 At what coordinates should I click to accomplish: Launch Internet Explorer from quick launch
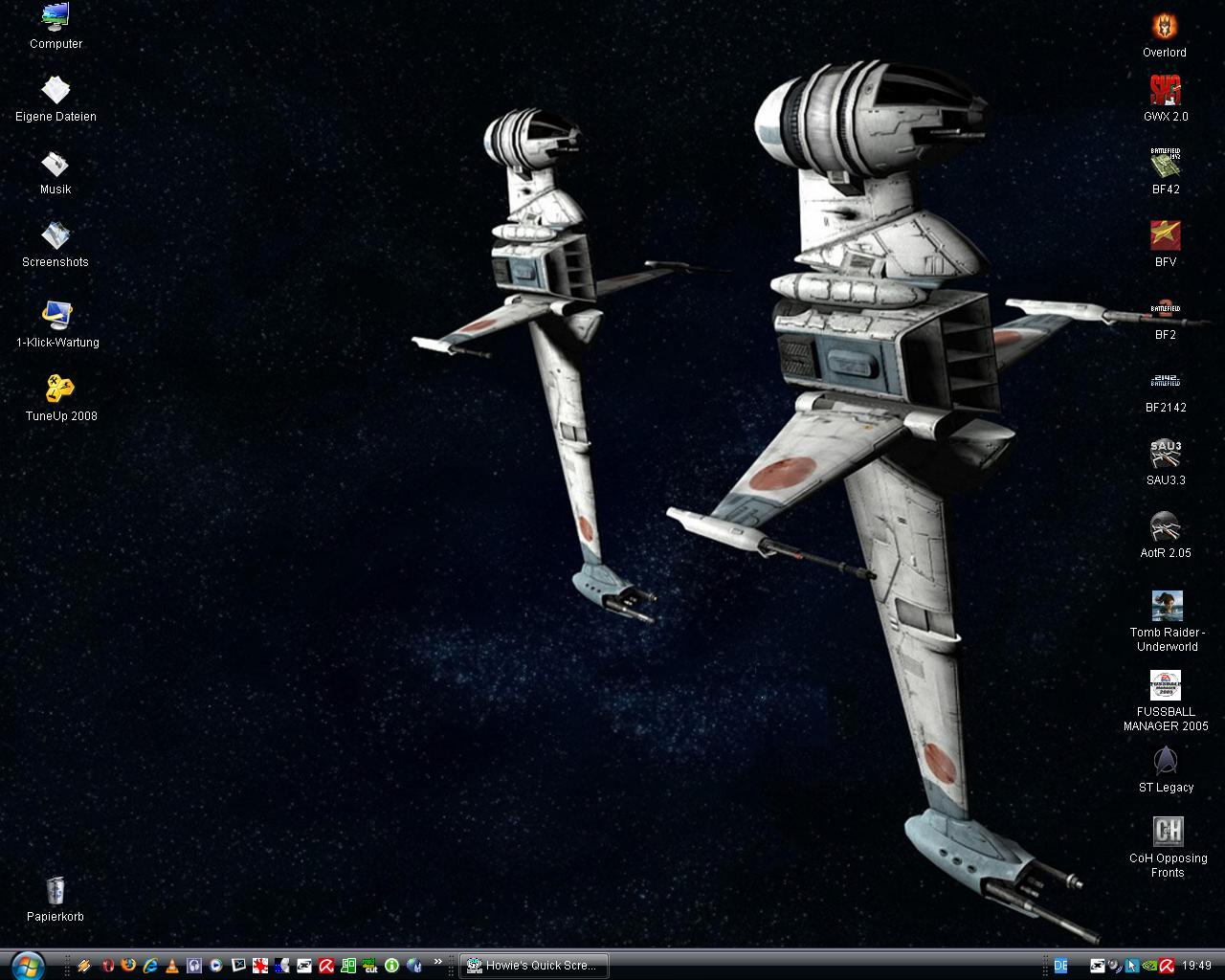click(150, 966)
